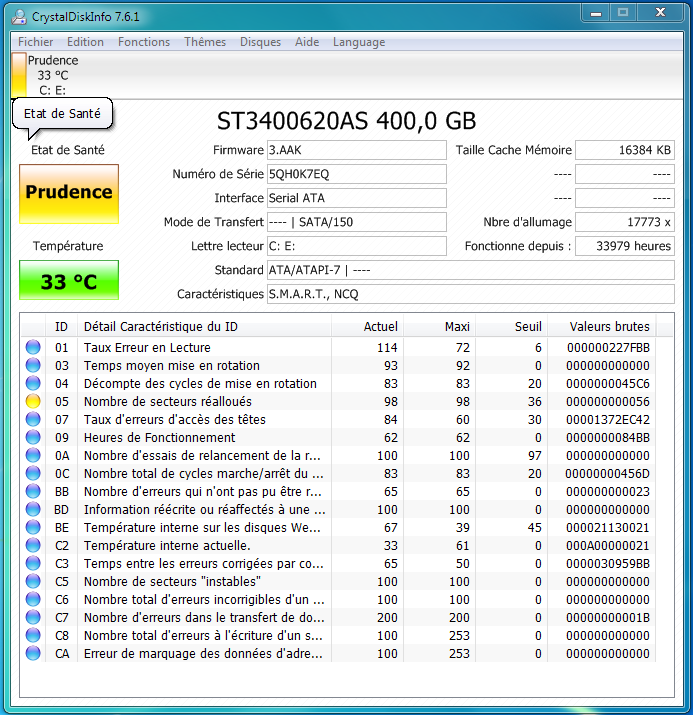Click the Lettre lecteur field
This screenshot has width=693, height=715.
357,246
